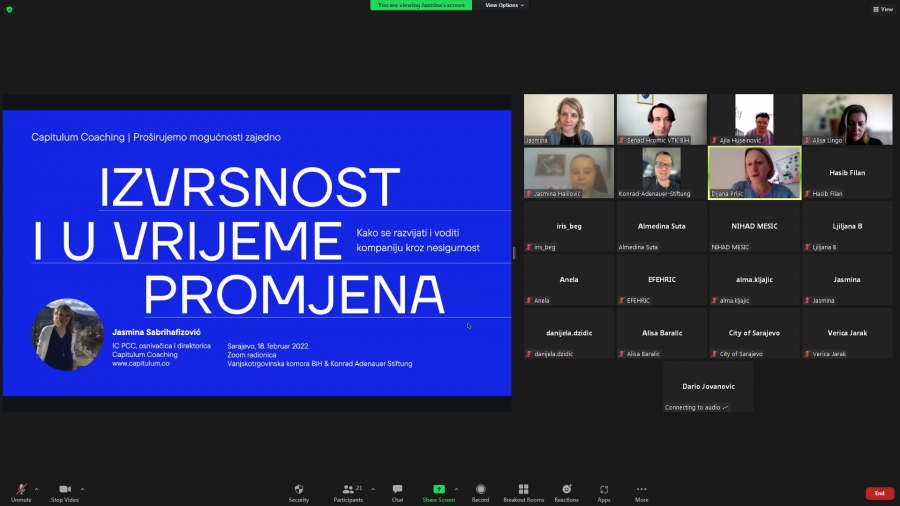Viewport: 900px width, 506px height.
Task: Click the View layout button at top right
Action: (x=883, y=9)
